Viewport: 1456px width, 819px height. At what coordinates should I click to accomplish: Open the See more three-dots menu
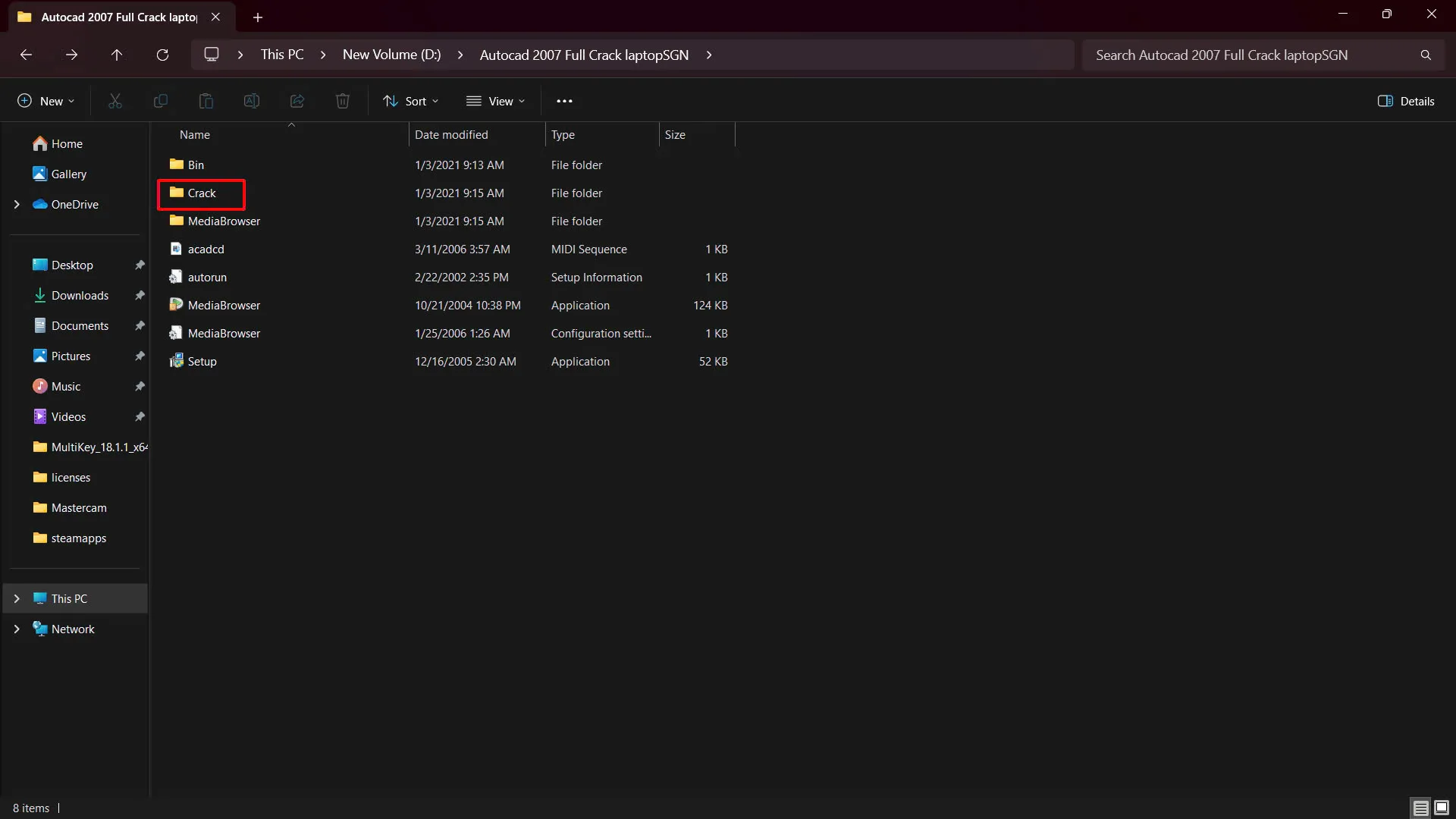564,101
